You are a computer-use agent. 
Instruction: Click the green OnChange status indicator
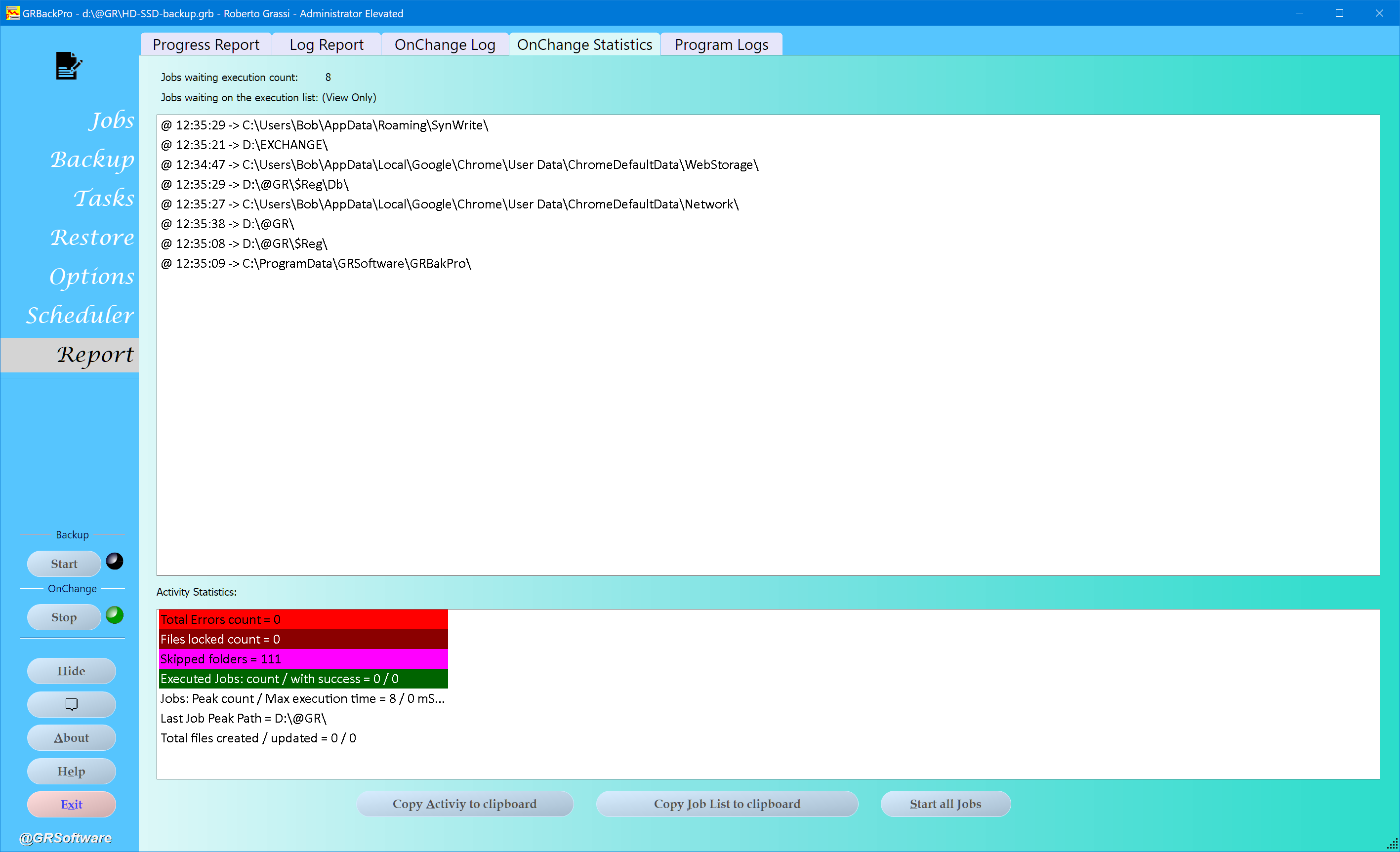pyautogui.click(x=115, y=615)
